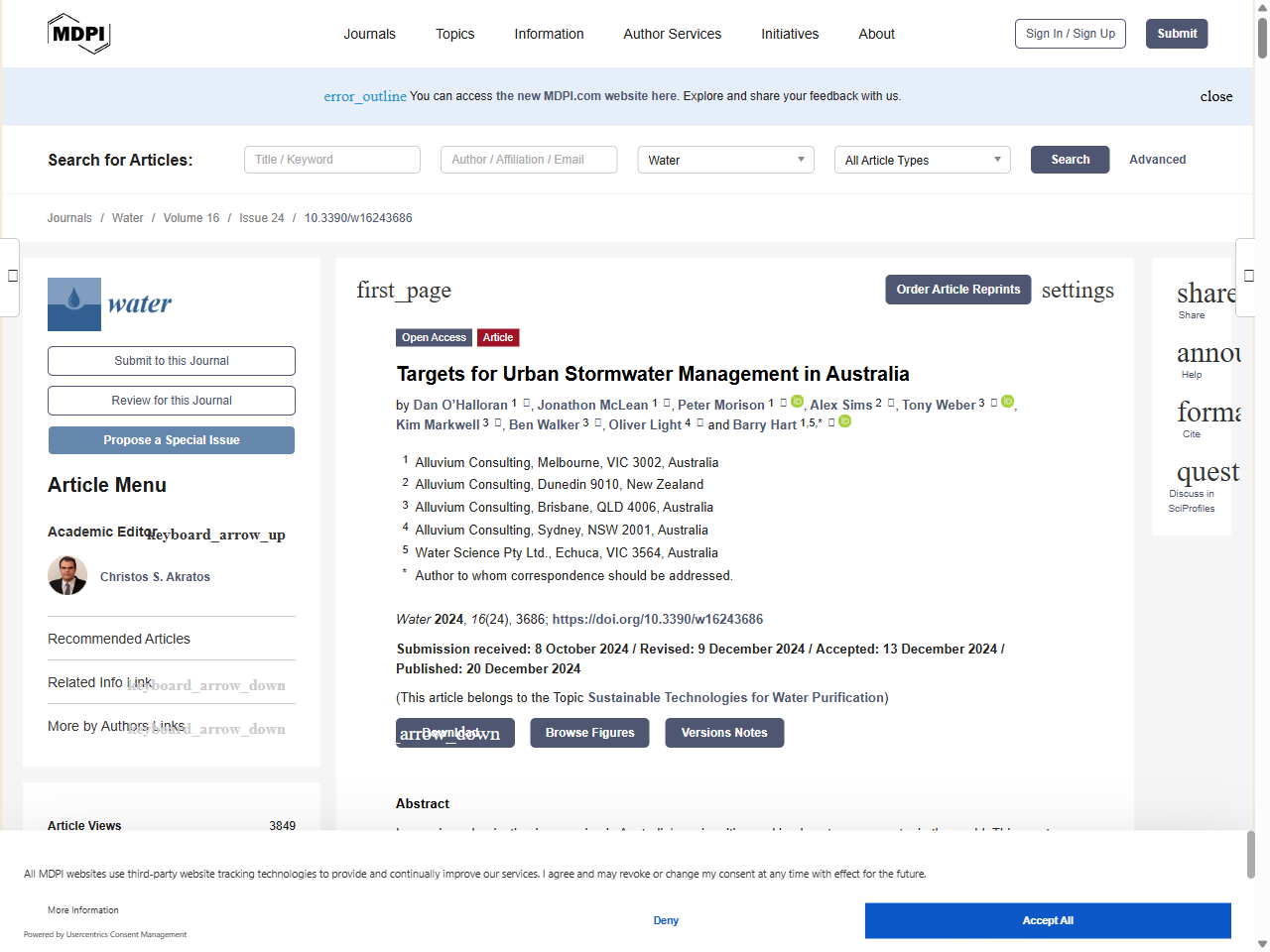The width and height of the screenshot is (1270, 952).
Task: Open the Journals menu
Action: click(x=369, y=34)
